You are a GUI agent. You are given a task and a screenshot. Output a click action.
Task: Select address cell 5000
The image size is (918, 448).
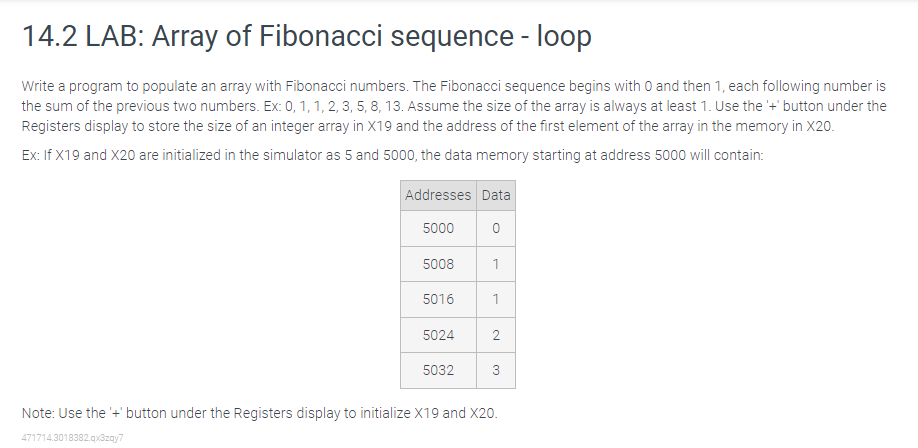click(438, 228)
